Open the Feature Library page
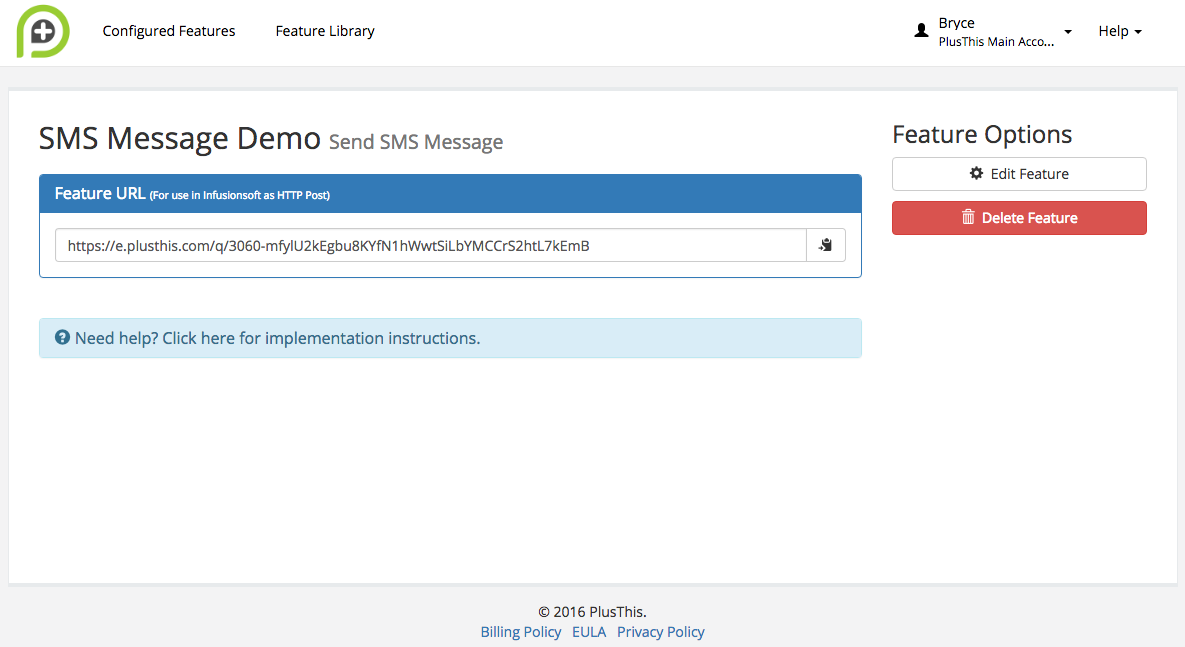This screenshot has height=647, width=1185. [325, 31]
